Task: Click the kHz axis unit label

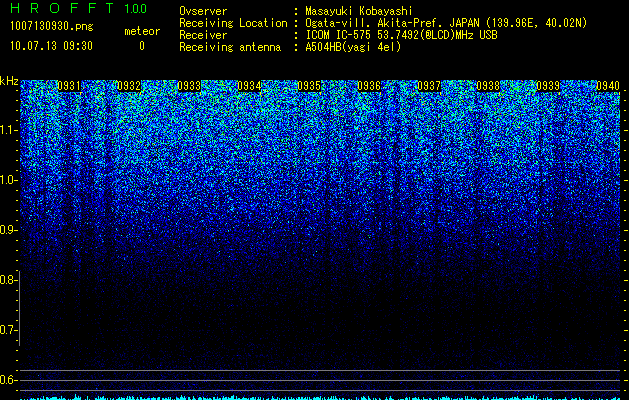Action: coord(9,81)
